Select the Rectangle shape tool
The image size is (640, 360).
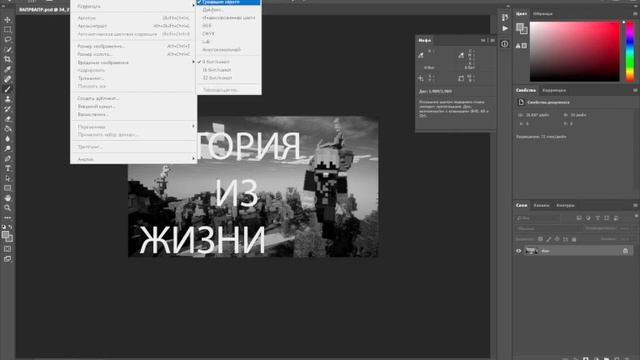pyautogui.click(x=7, y=188)
